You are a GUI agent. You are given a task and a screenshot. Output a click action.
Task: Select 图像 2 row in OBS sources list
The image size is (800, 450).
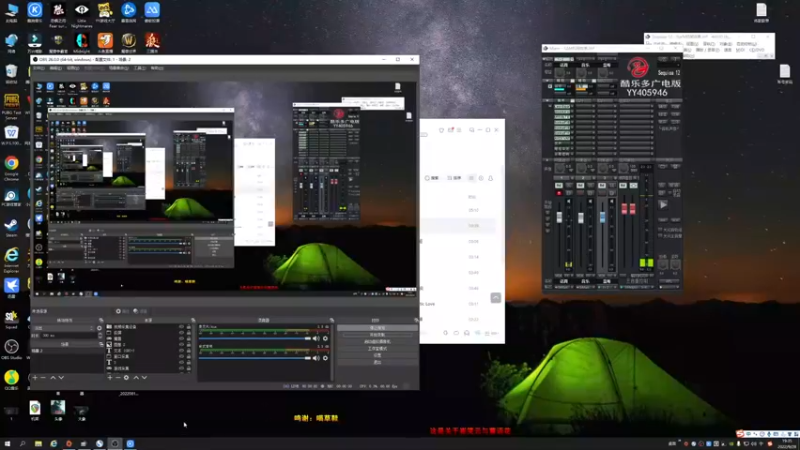[x=145, y=345]
